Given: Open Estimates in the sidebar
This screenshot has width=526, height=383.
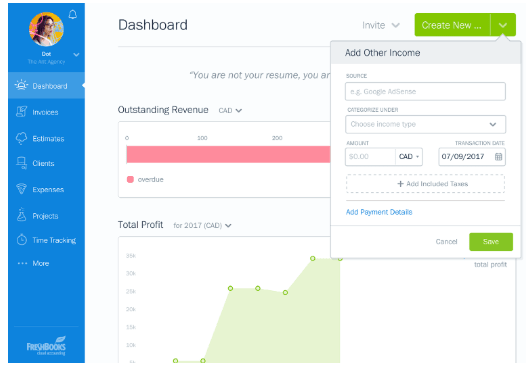Looking at the screenshot, I should (x=48, y=139).
